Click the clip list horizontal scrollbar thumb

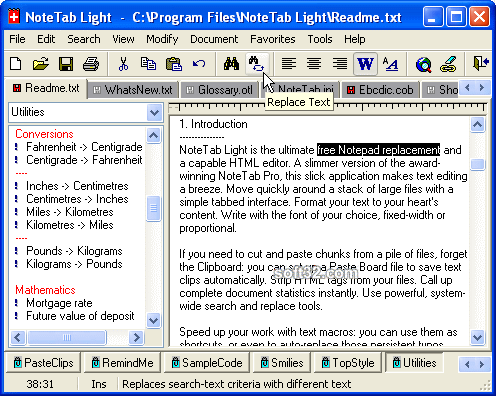point(67,337)
